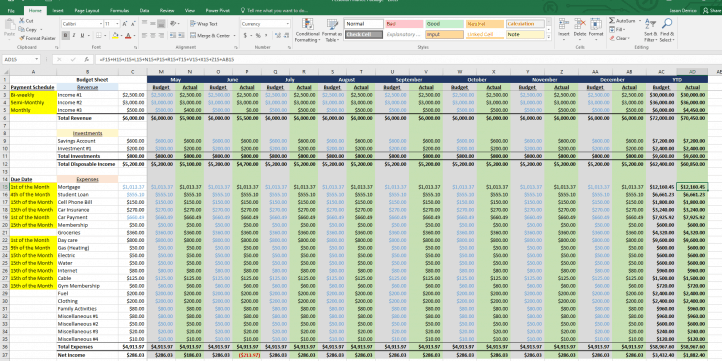The width and height of the screenshot is (722, 361).
Task: Decrease font size with smaller A
Action: (x=133, y=23)
